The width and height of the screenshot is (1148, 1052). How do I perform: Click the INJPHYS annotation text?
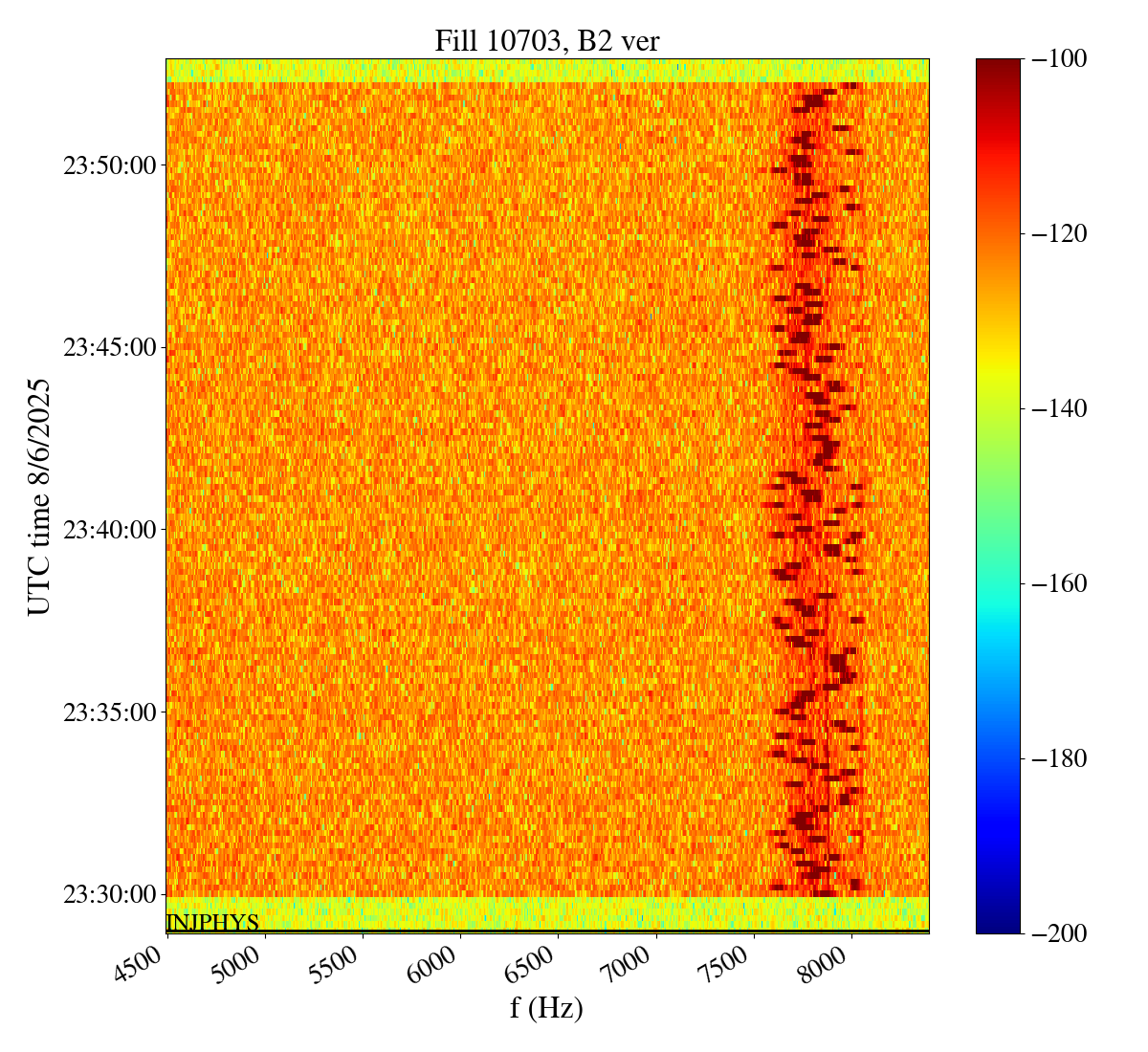tap(212, 923)
